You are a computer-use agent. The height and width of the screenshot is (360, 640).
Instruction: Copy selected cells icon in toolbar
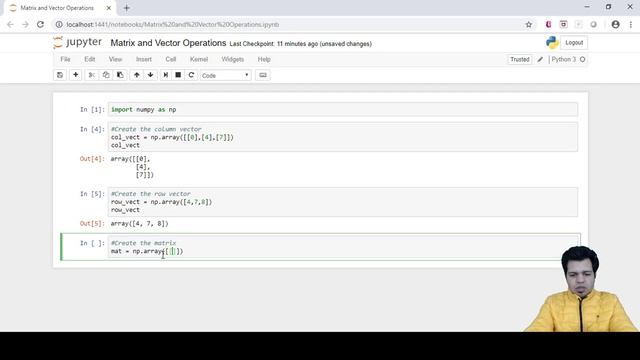point(106,75)
